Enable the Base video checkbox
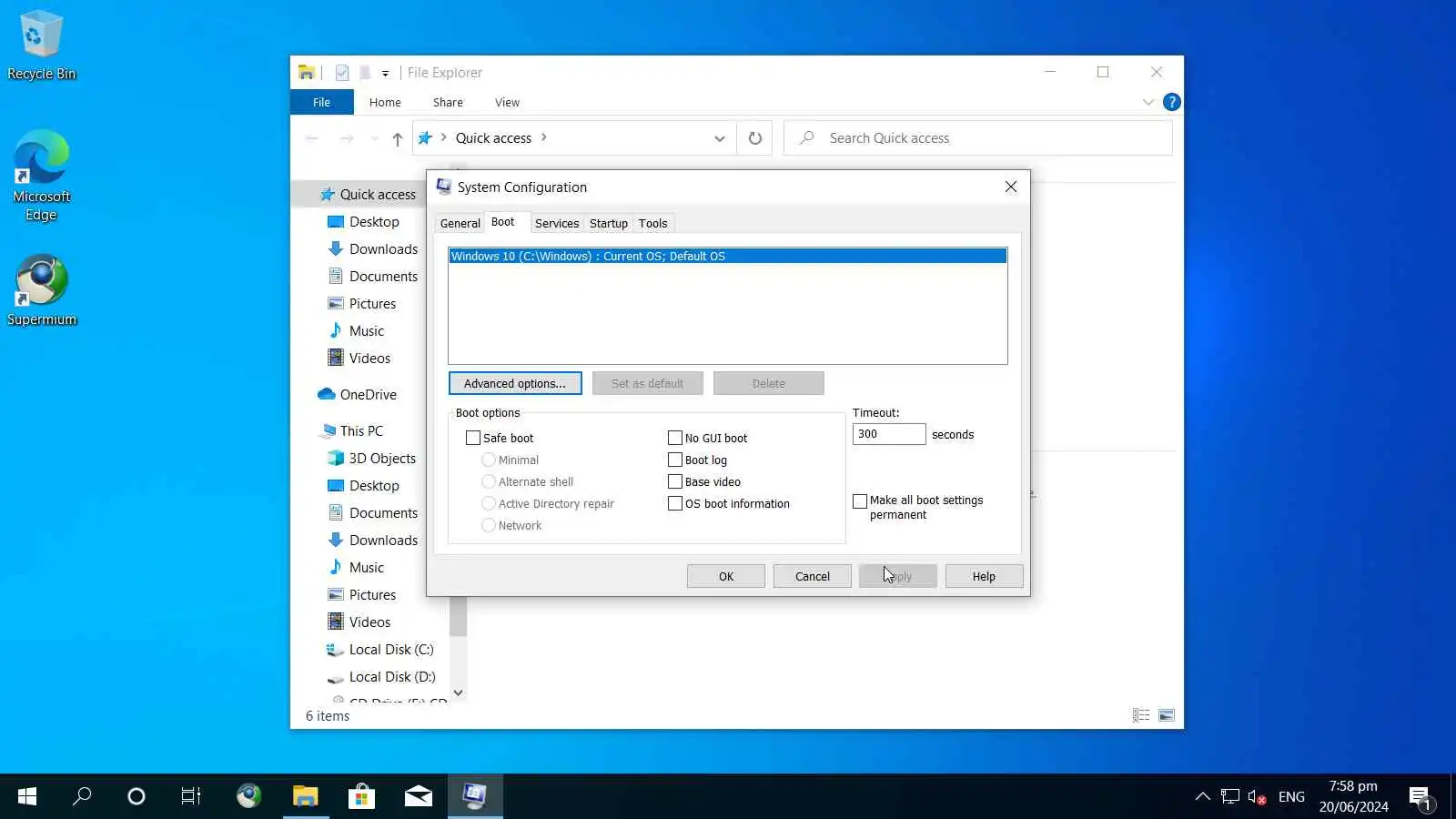Screen dimensions: 1456x819 tap(675, 481)
